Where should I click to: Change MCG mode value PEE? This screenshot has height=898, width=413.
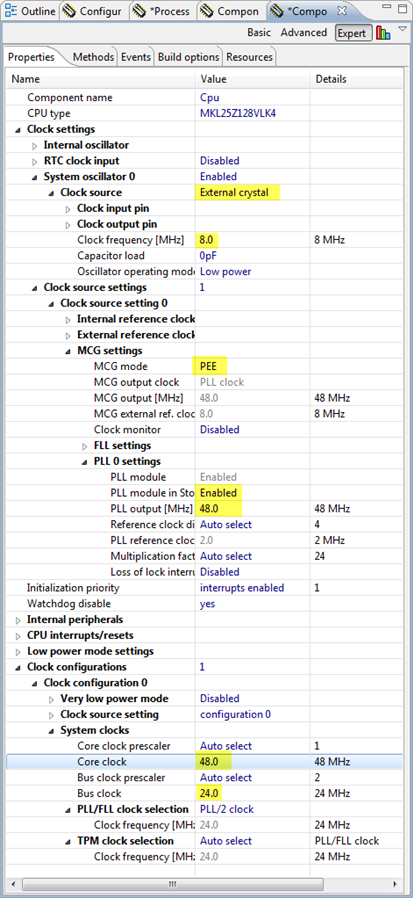208,367
